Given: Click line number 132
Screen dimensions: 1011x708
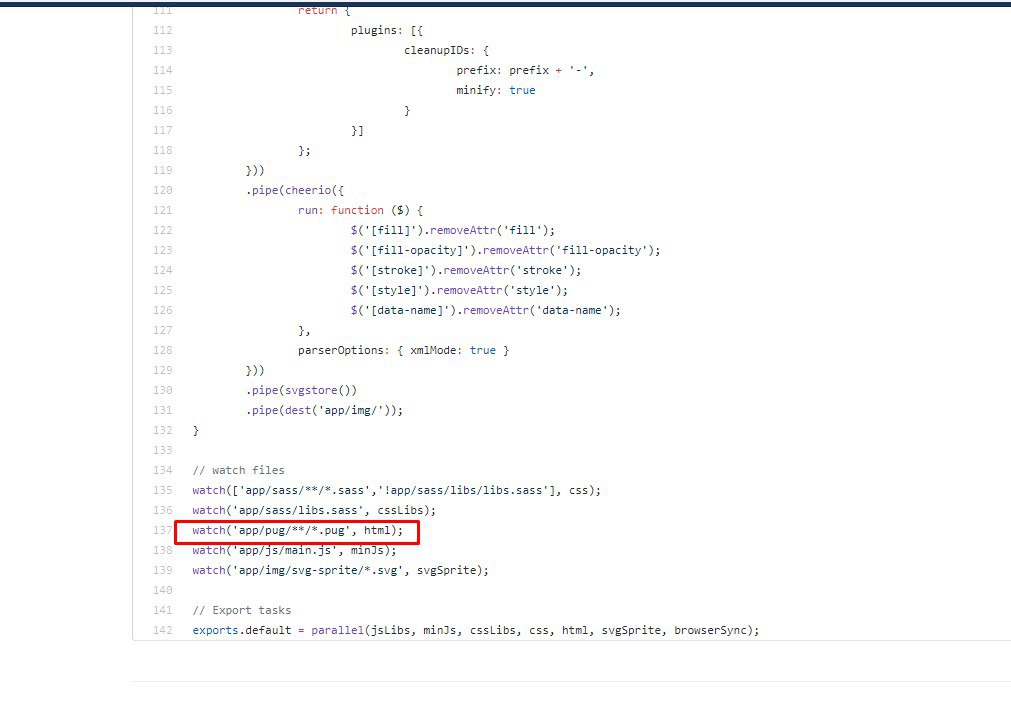Looking at the screenshot, I should point(162,430).
